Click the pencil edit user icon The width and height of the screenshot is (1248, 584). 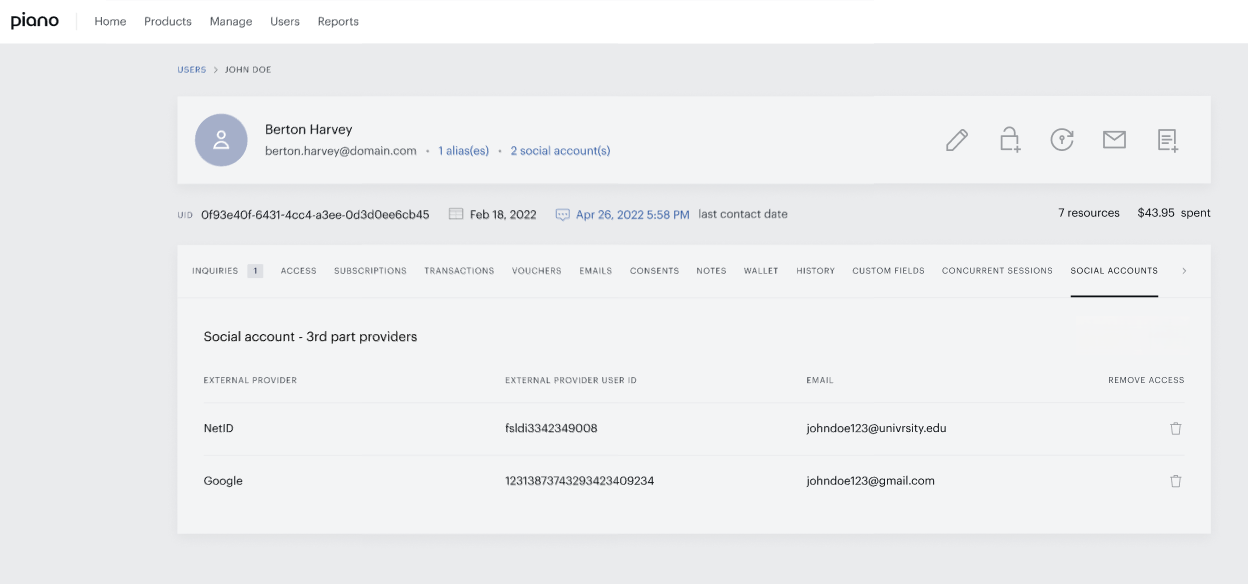click(956, 140)
